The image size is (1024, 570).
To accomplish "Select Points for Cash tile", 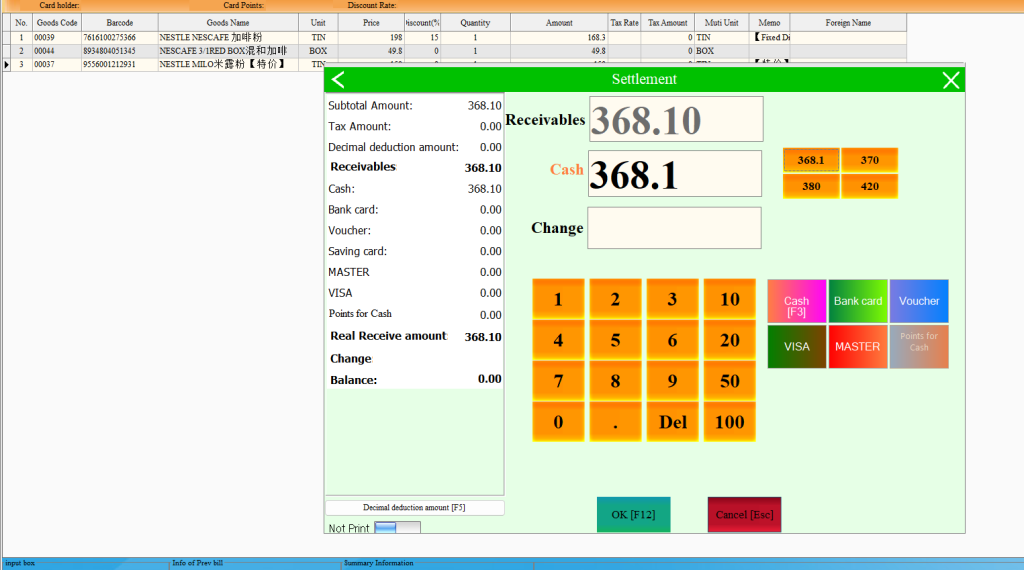I will (x=919, y=346).
